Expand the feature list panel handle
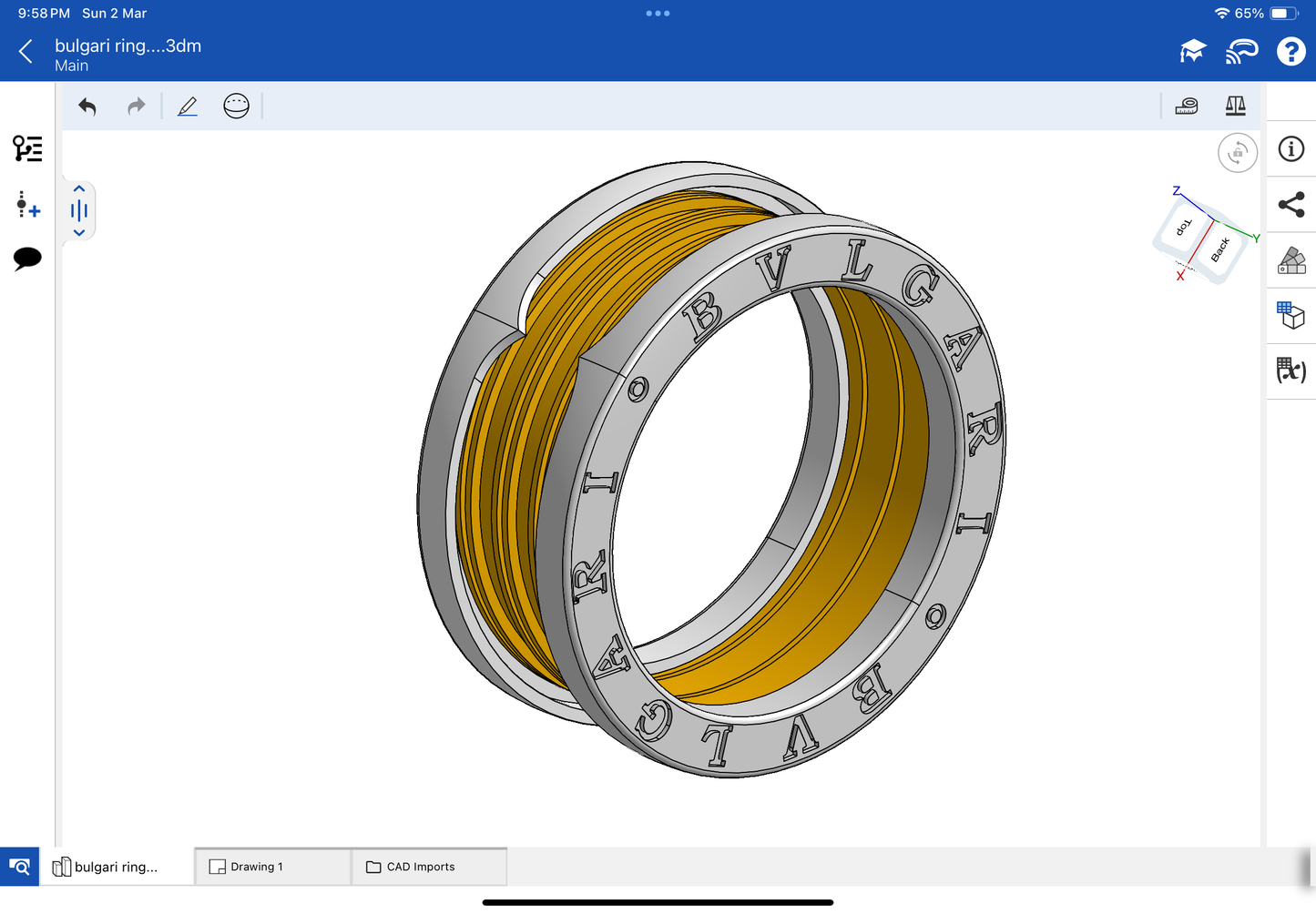 click(x=79, y=211)
